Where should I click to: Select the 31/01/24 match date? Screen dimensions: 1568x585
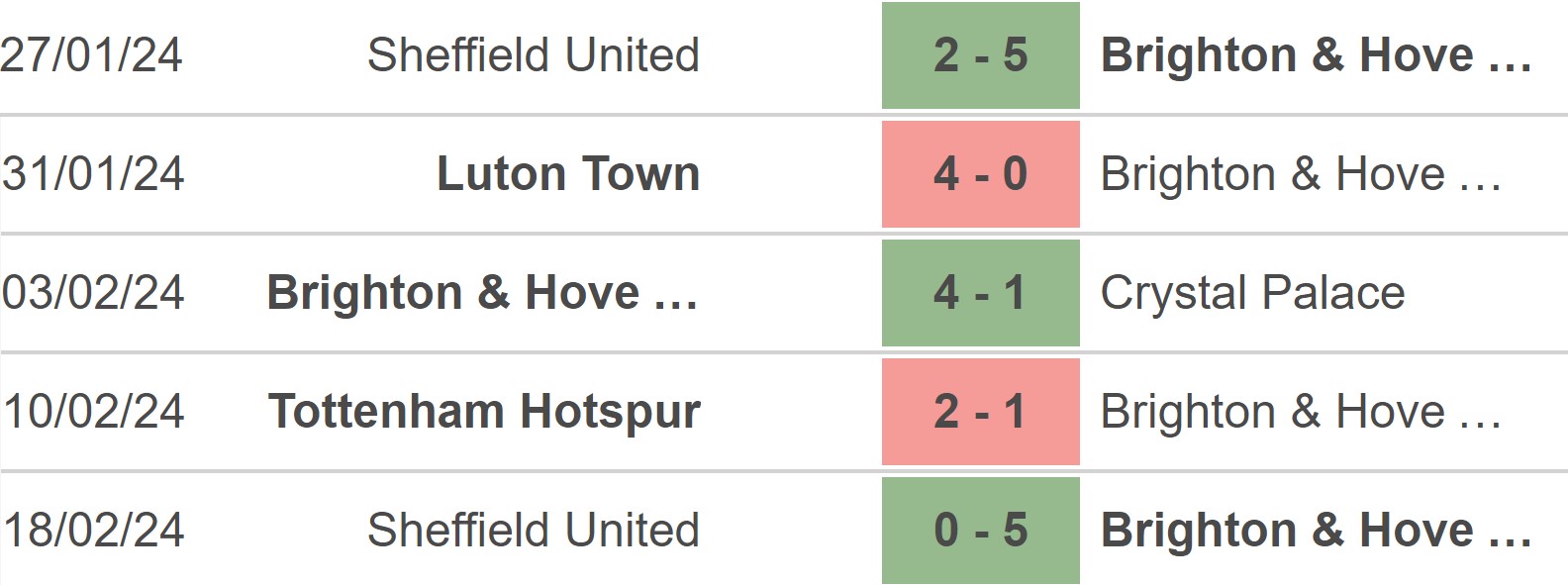coord(92,174)
